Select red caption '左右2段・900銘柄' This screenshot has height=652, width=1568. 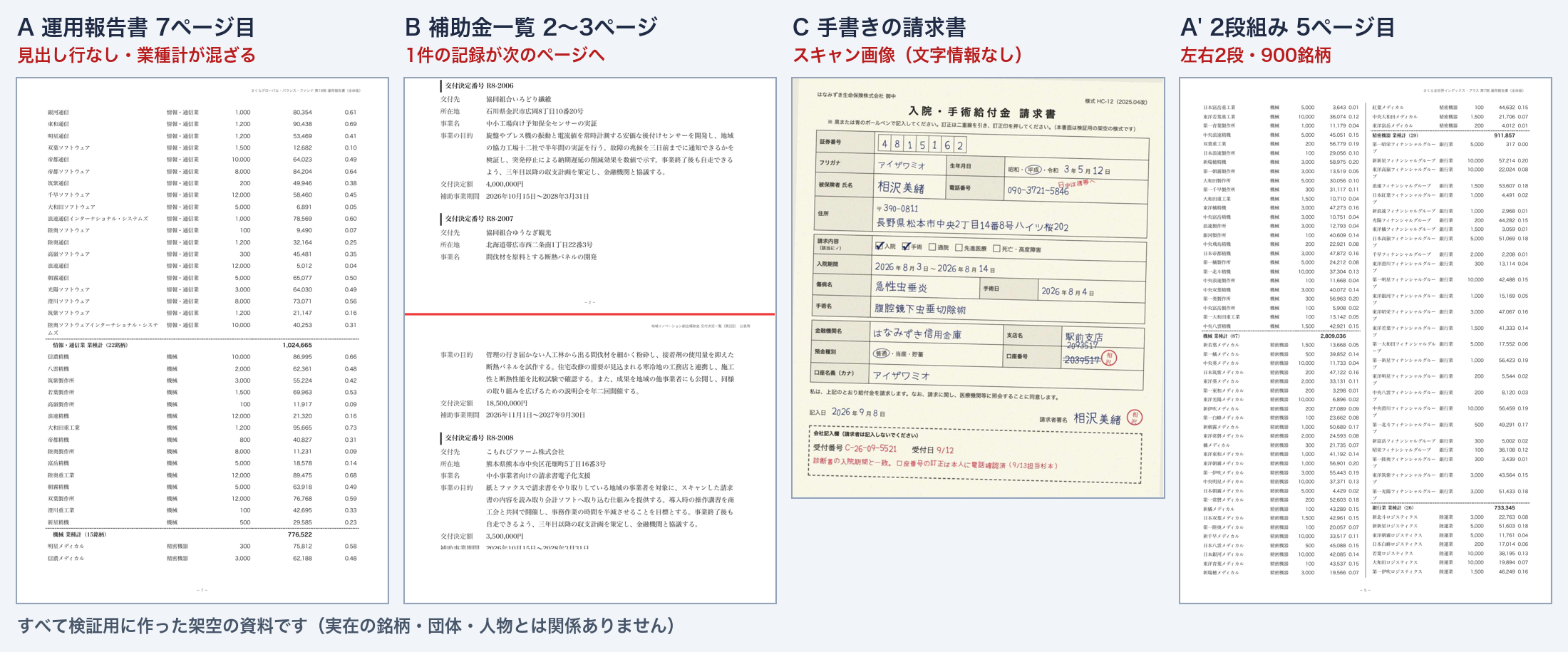pos(1256,56)
